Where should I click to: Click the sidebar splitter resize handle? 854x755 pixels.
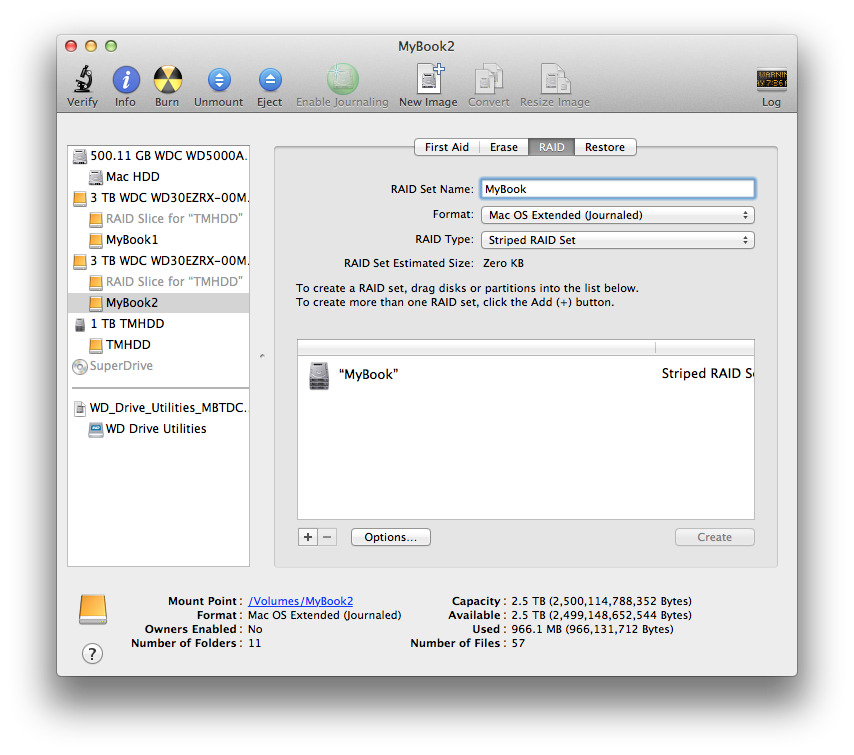pos(262,356)
